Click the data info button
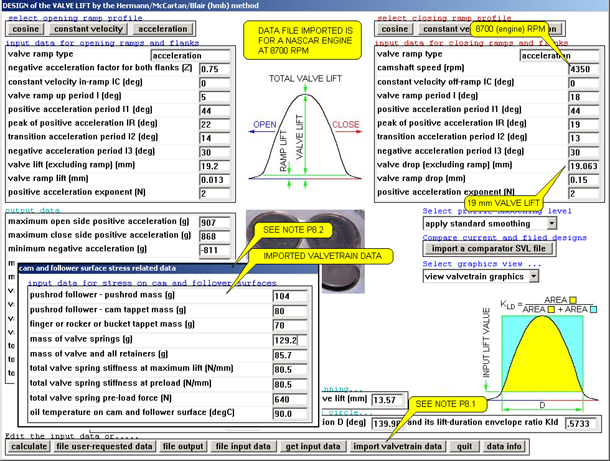The height and width of the screenshot is (461, 610). click(x=504, y=446)
